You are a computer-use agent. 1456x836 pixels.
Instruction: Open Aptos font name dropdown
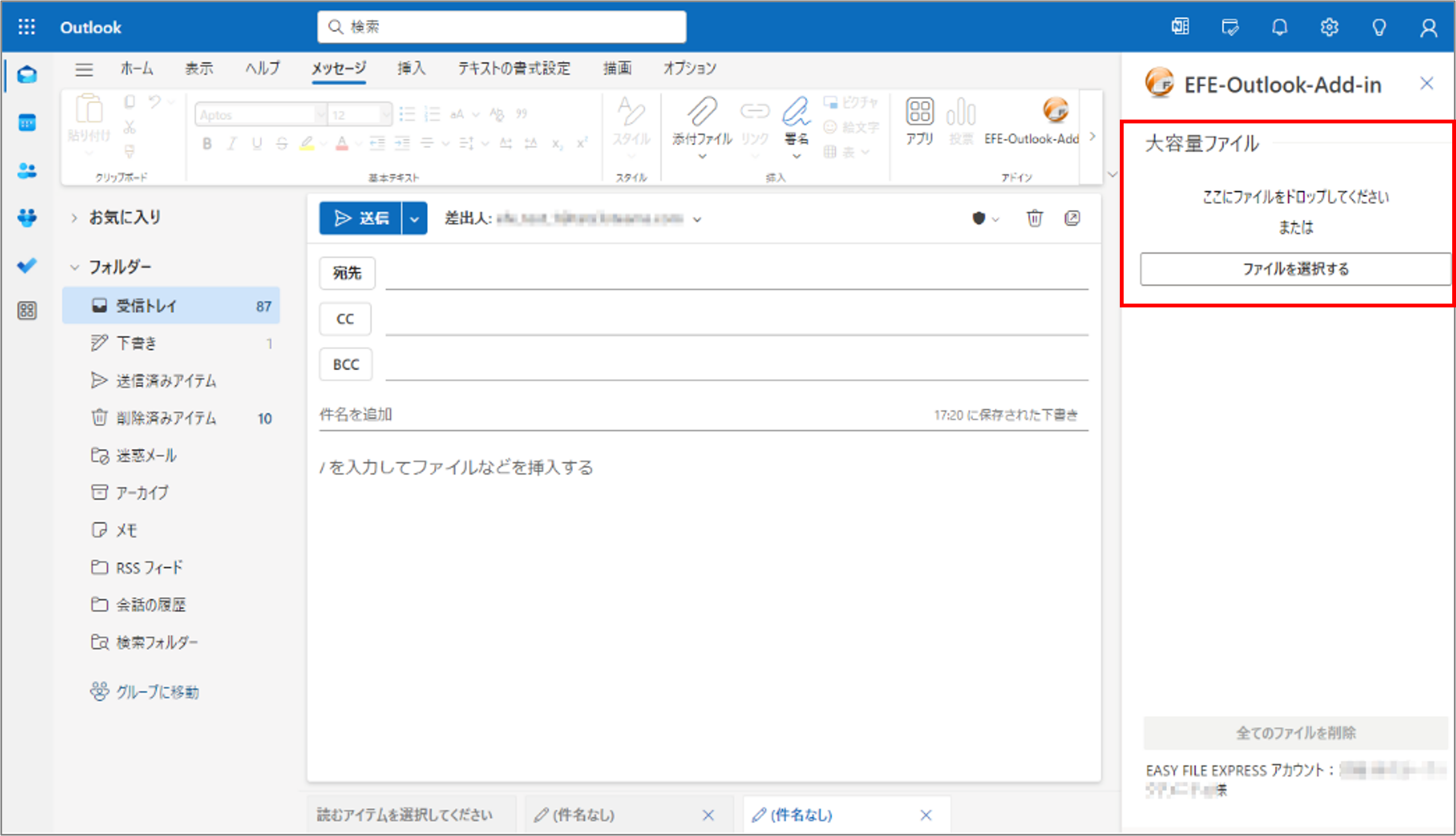pyautogui.click(x=321, y=115)
